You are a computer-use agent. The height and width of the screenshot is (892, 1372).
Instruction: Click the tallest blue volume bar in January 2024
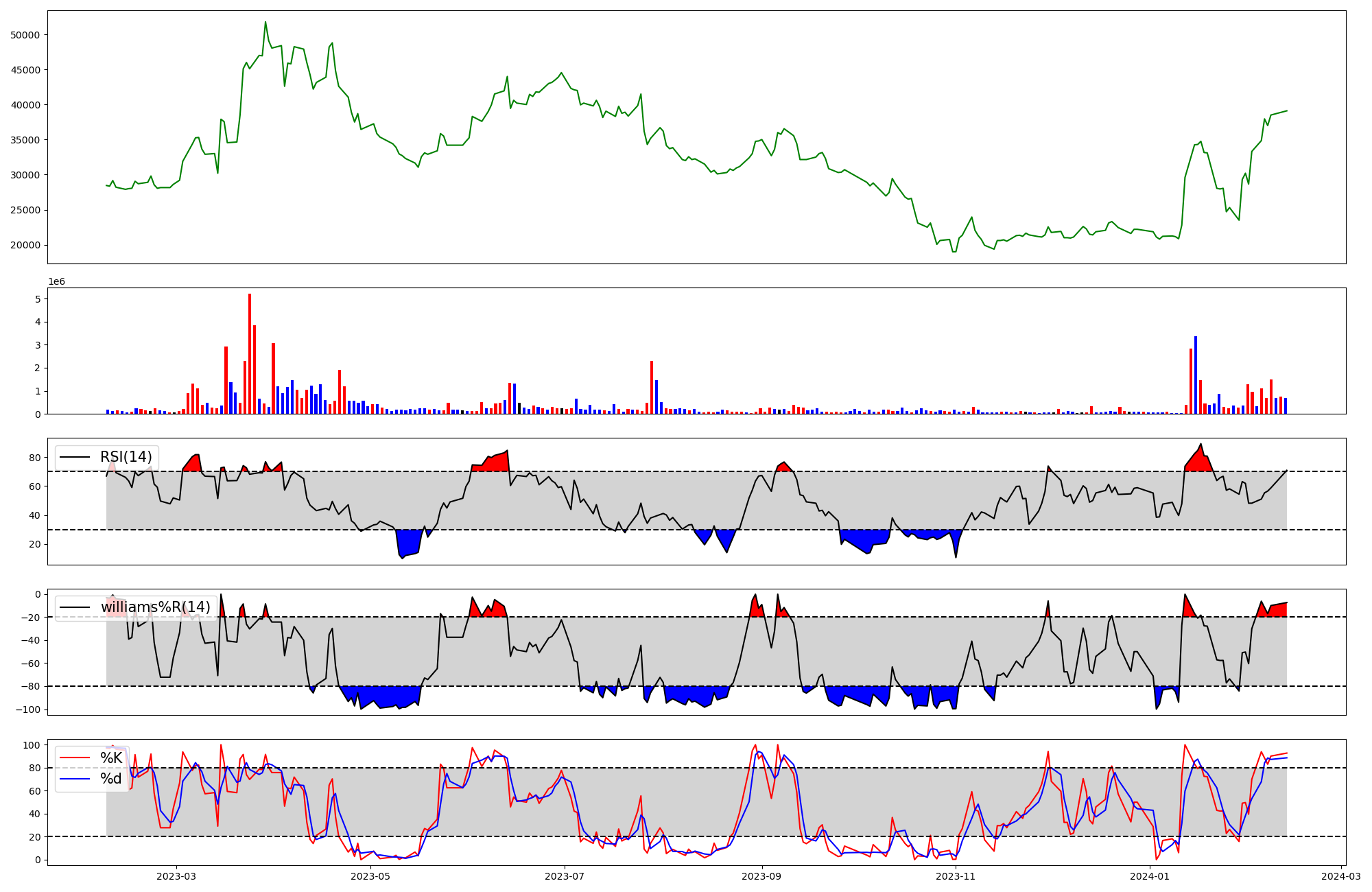tap(1196, 375)
